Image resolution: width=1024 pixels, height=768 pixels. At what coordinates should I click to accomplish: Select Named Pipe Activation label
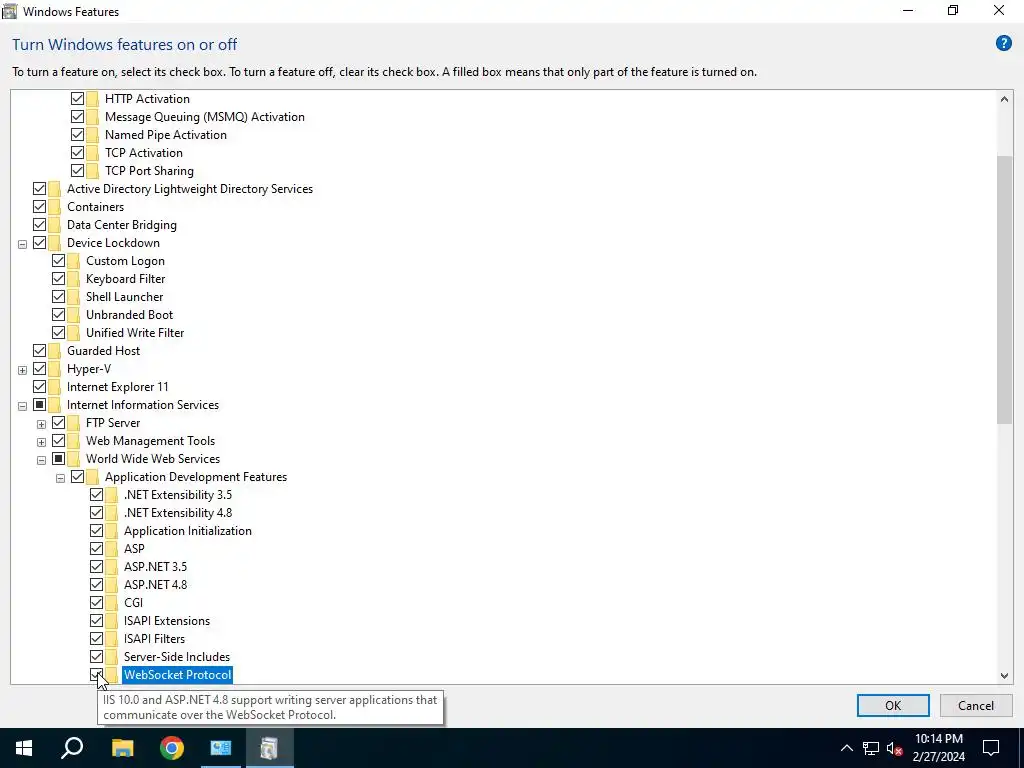pyautogui.click(x=166, y=135)
